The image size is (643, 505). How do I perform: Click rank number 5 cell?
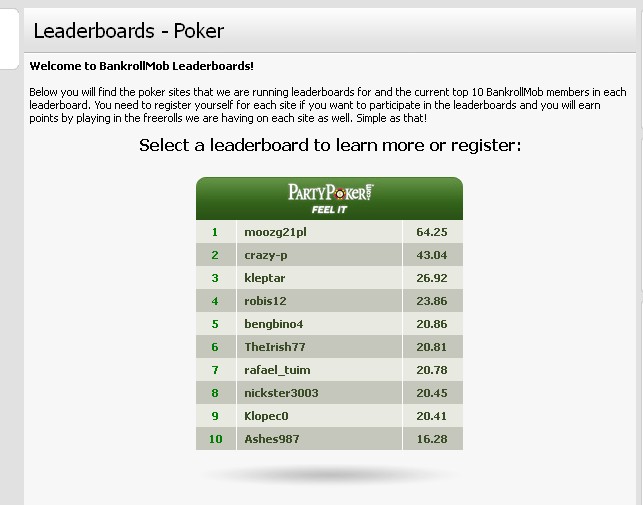216,324
